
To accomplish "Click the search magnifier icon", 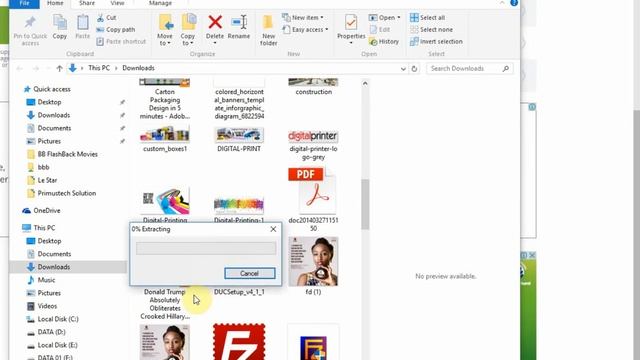I will click(506, 69).
